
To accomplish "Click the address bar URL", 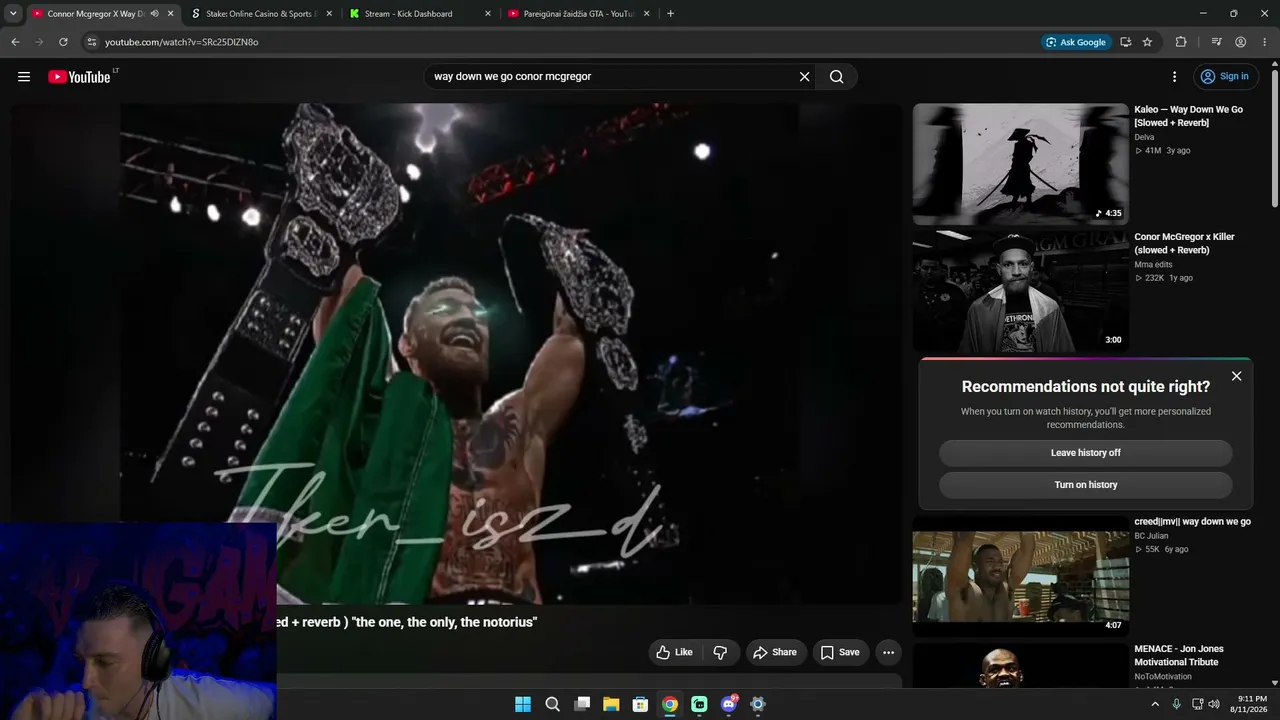I will click(182, 42).
